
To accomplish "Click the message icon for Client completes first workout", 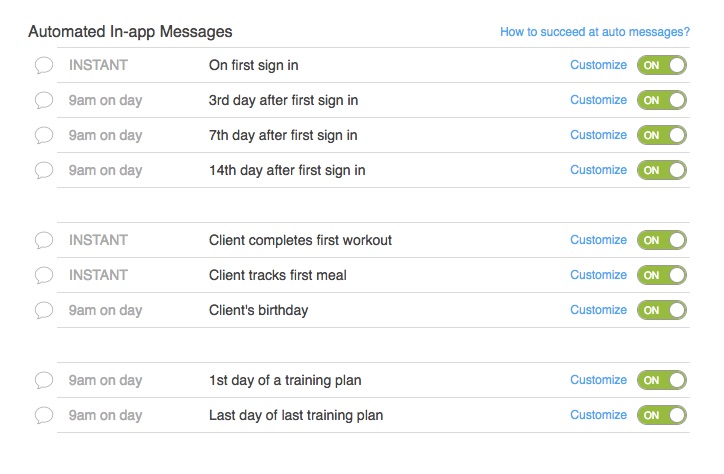I will pos(44,240).
